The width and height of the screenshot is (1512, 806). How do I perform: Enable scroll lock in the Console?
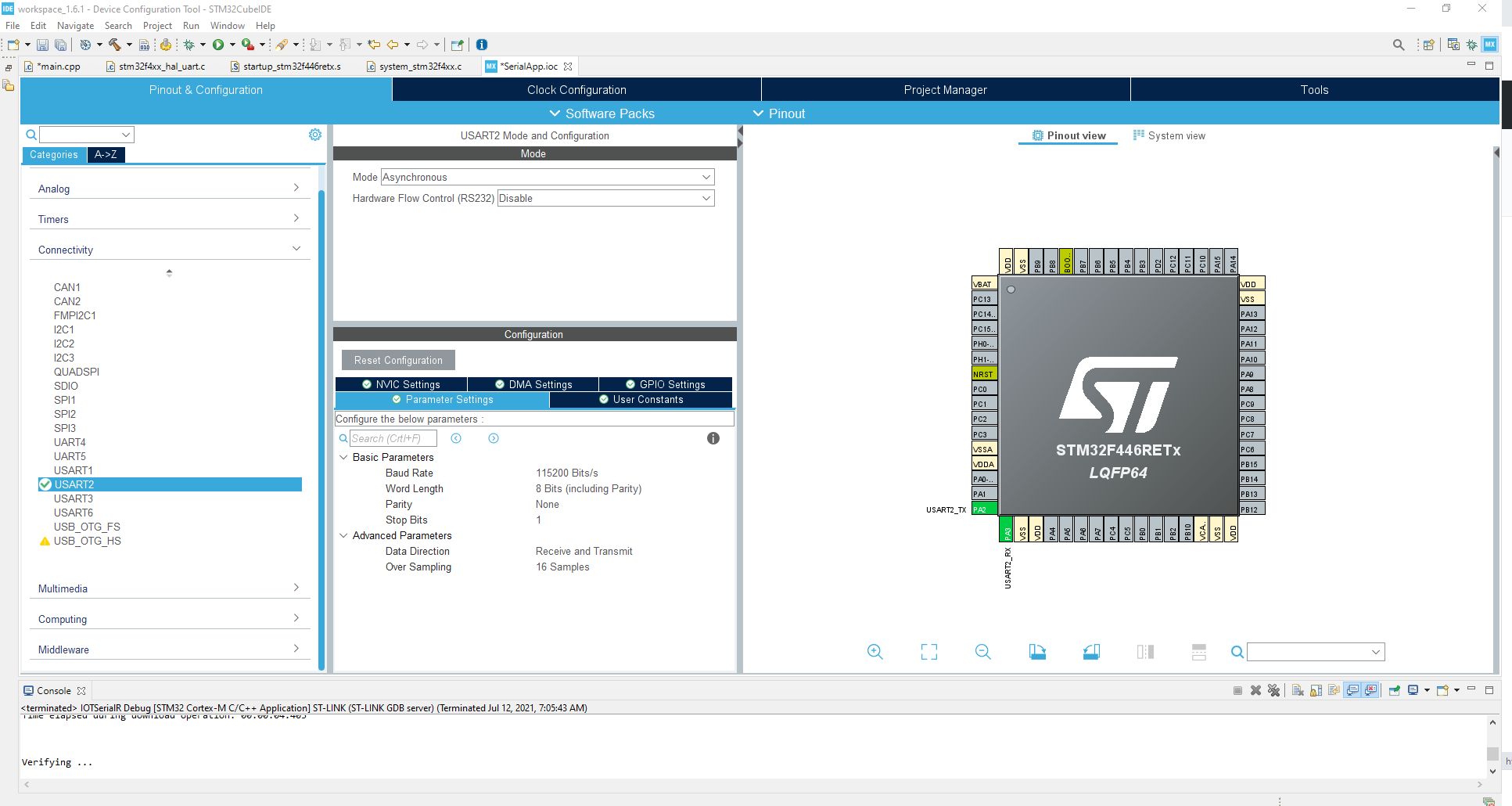click(x=1315, y=690)
